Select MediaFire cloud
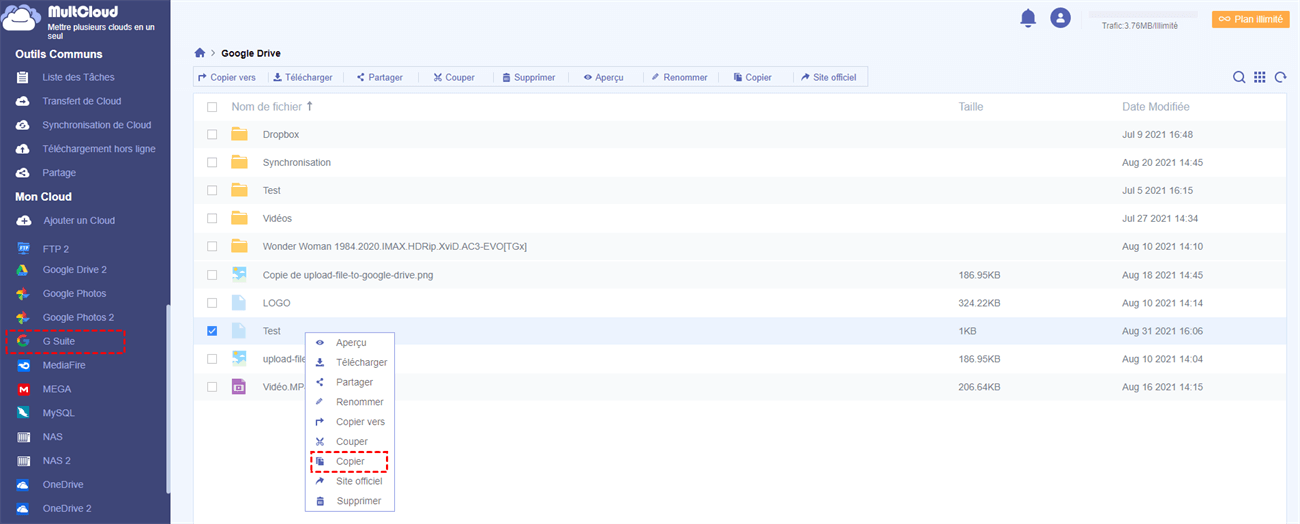 65,365
